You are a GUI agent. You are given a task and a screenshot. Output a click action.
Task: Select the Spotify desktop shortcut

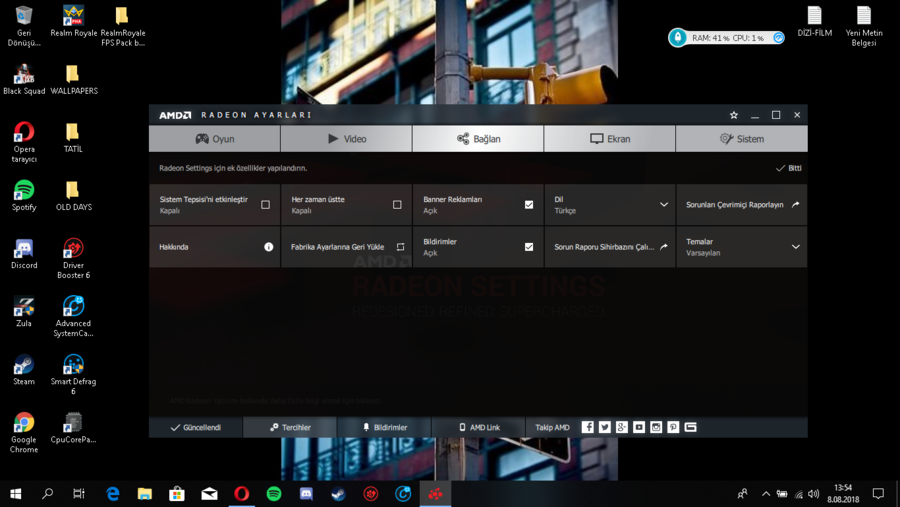(24, 196)
